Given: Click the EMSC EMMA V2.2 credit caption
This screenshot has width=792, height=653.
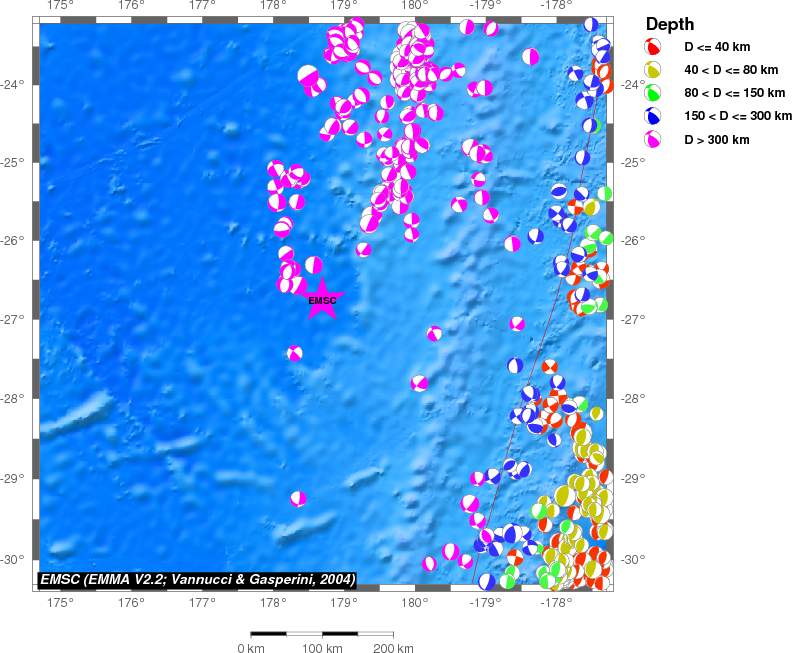Looking at the screenshot, I should [x=197, y=579].
